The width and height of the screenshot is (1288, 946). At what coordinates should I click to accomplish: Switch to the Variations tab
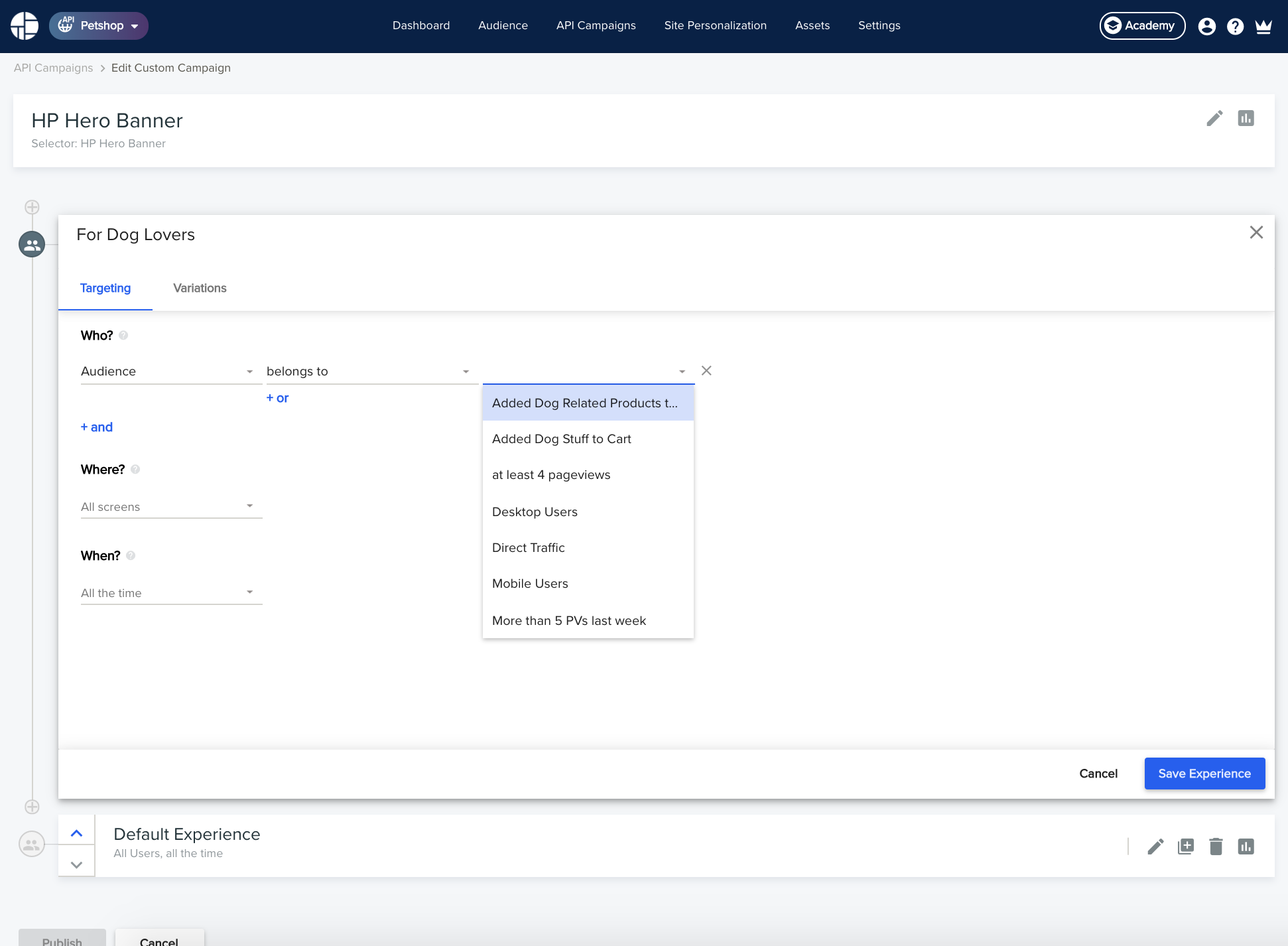tap(200, 288)
